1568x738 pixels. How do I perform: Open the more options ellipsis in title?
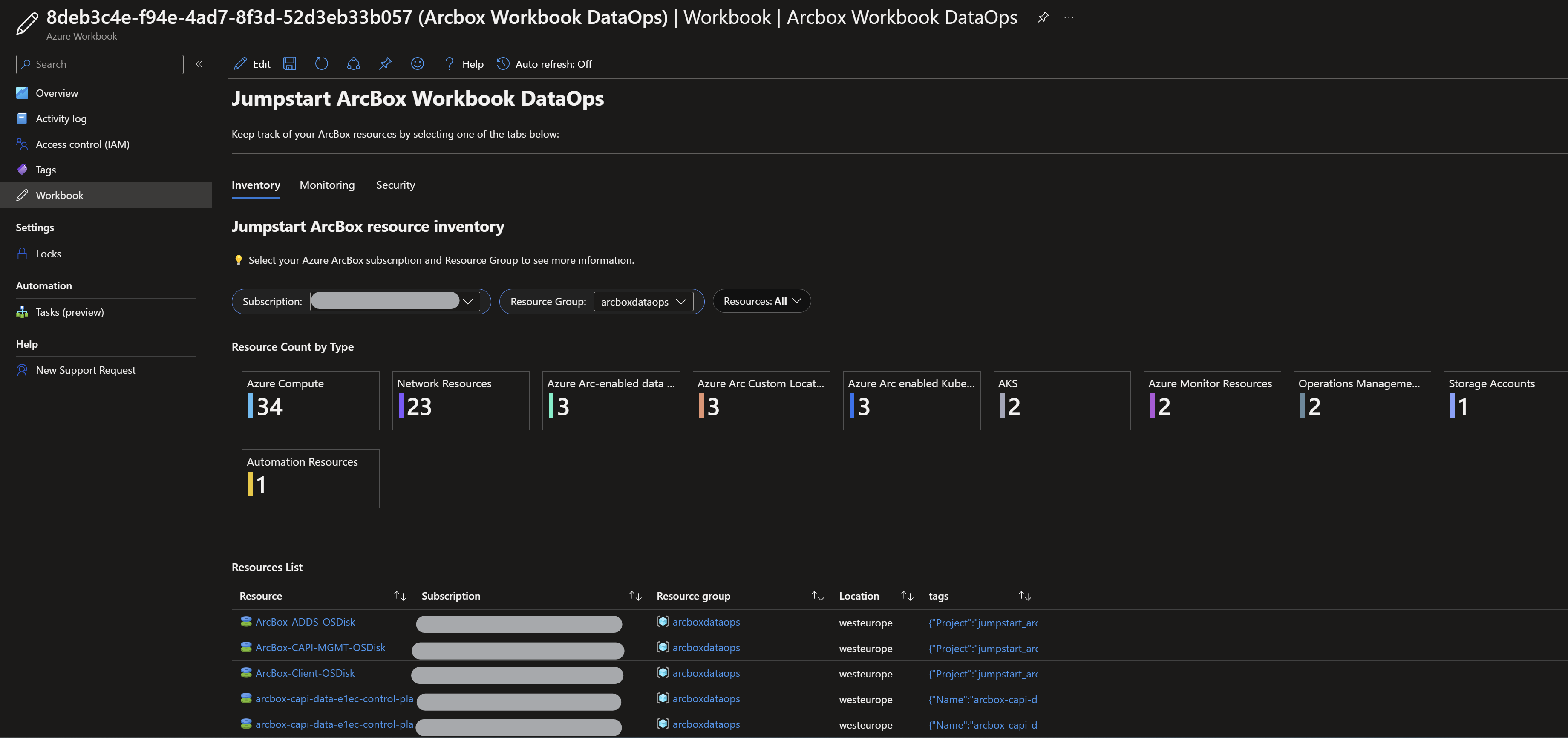pos(1069,17)
